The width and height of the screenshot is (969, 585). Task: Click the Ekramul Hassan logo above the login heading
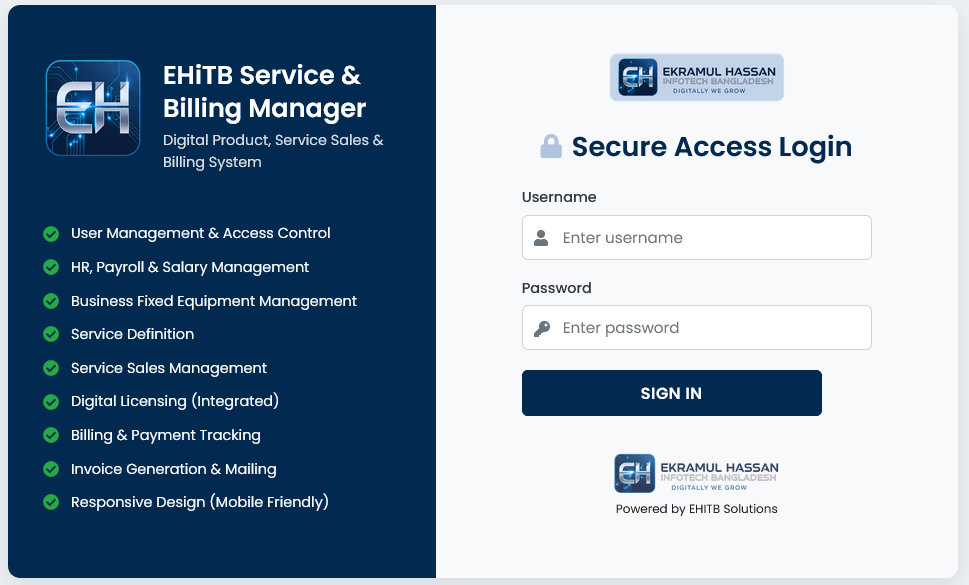coord(696,77)
